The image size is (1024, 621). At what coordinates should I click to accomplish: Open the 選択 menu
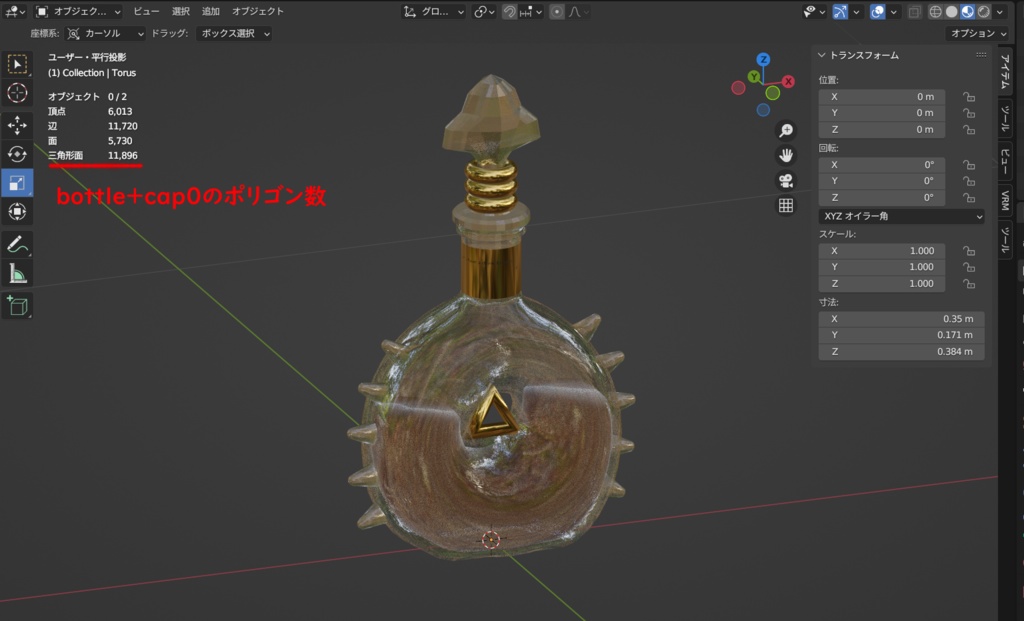[180, 12]
